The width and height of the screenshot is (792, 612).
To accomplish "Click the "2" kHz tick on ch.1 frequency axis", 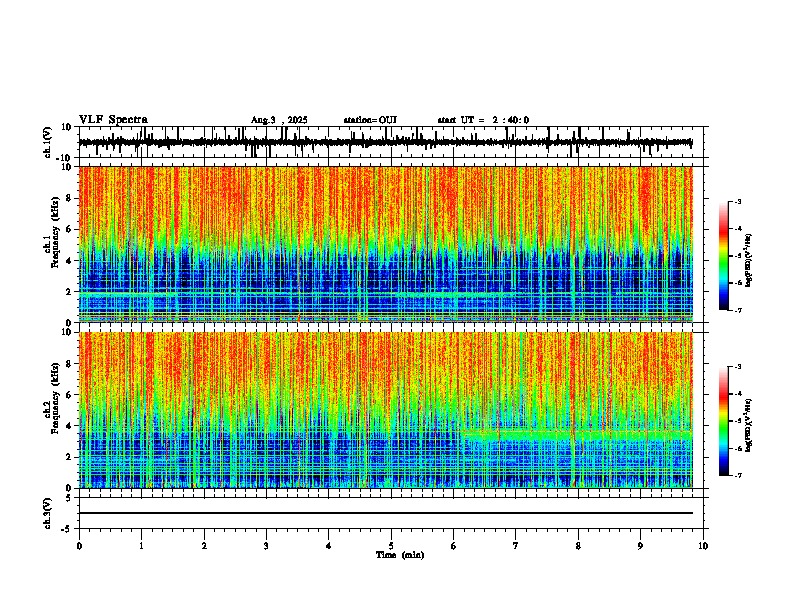I will click(x=70, y=291).
